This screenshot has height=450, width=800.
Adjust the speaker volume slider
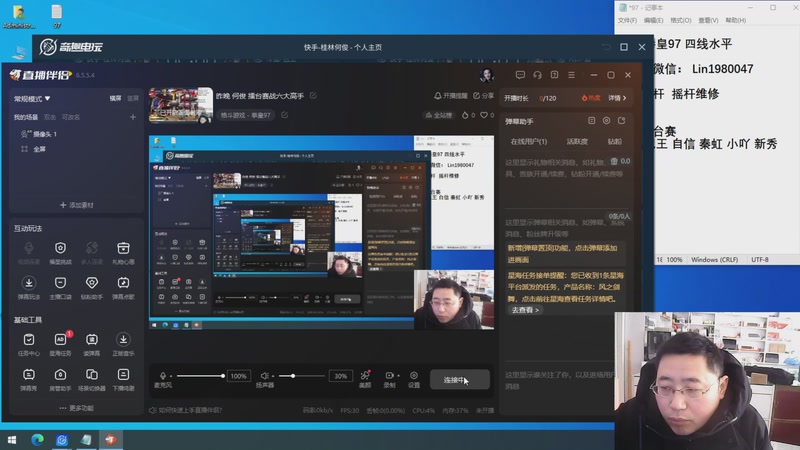point(301,376)
